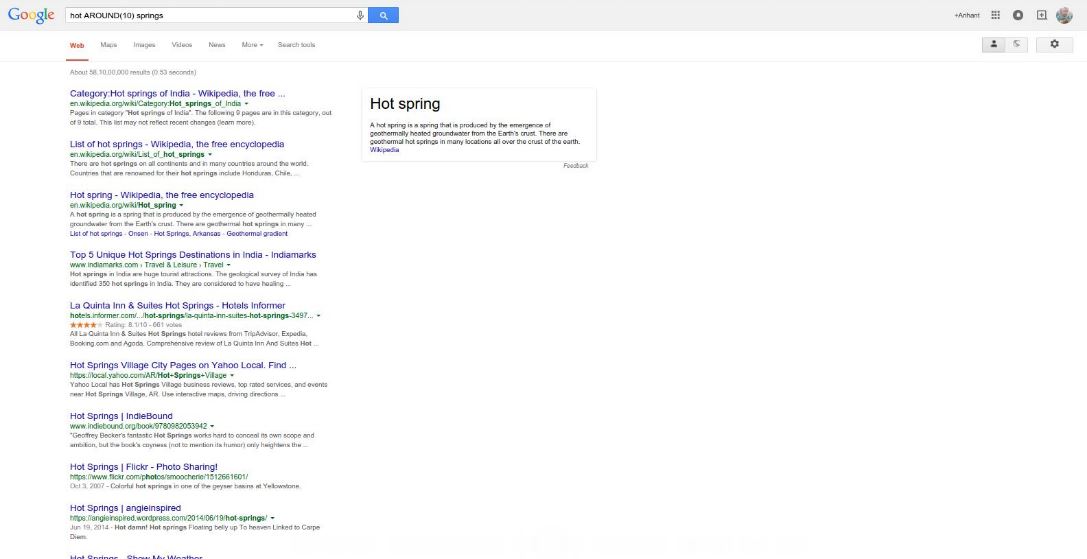The image size is (1087, 559).
Task: Click Hot spring knowledge panel title
Action: click(x=405, y=104)
